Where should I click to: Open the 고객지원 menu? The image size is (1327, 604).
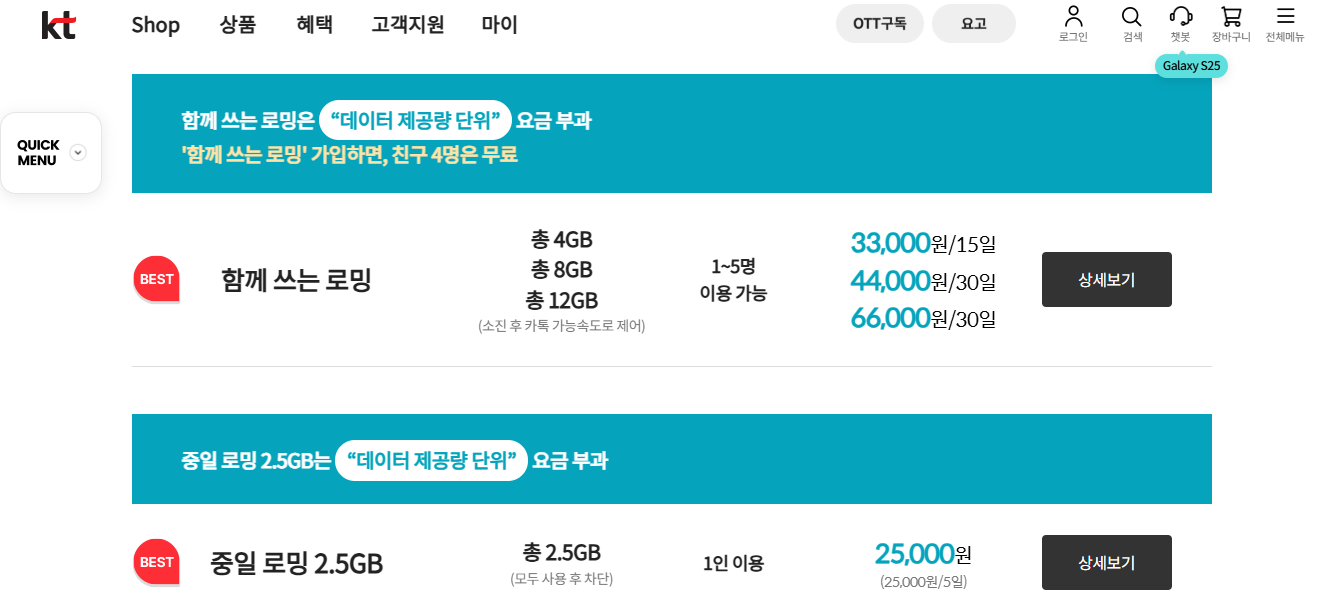[407, 25]
